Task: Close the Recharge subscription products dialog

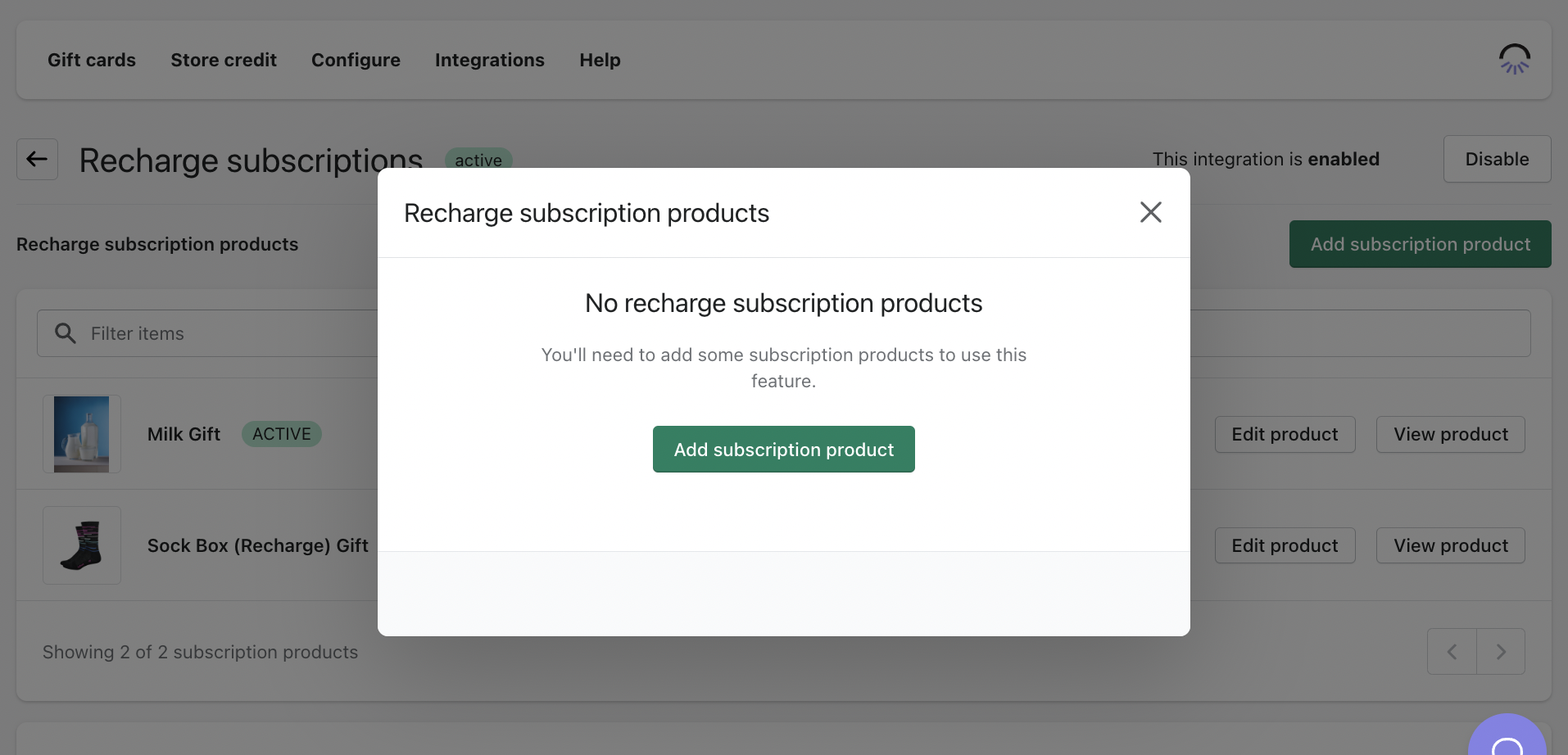Action: [1151, 213]
